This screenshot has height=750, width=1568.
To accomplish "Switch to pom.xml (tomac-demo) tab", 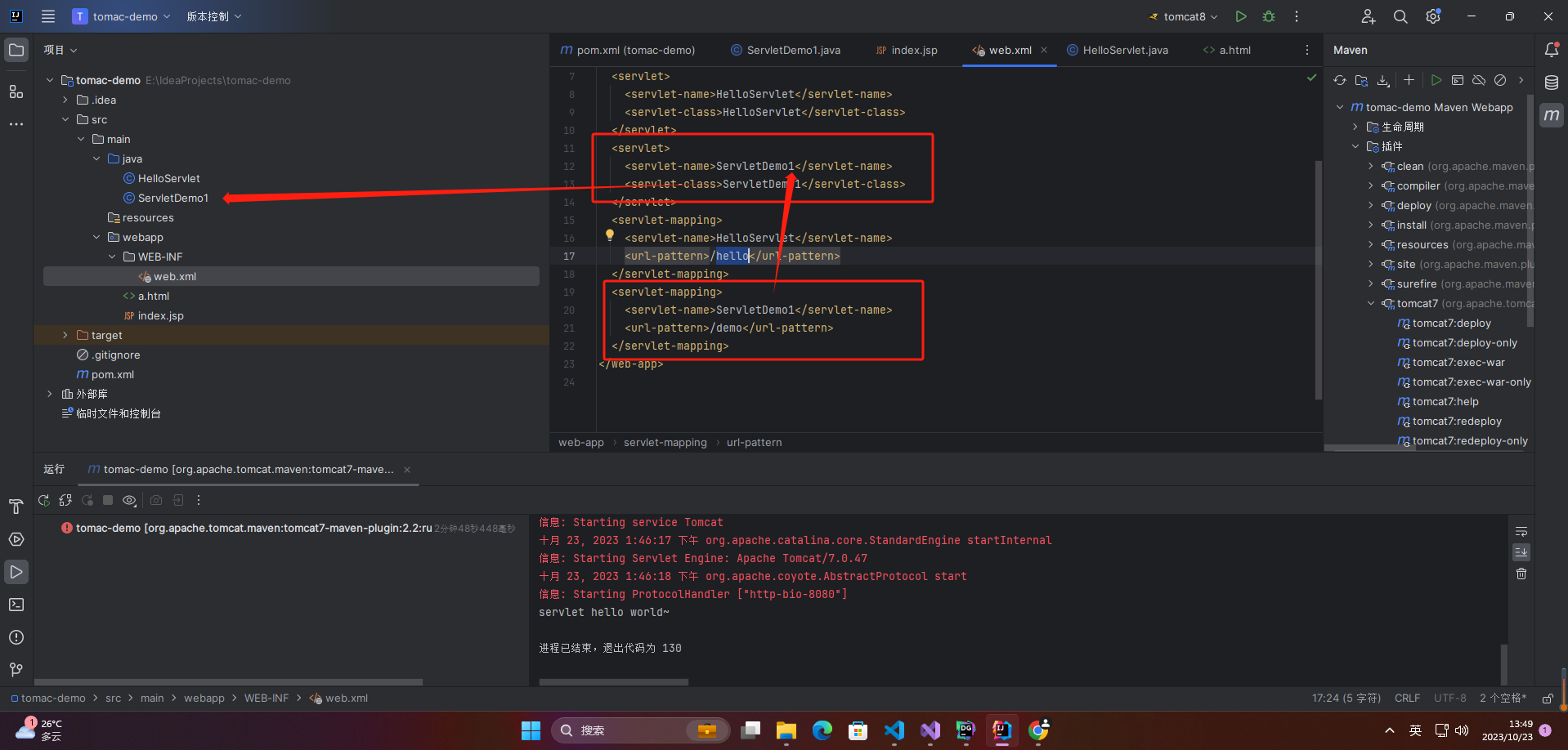I will (627, 50).
